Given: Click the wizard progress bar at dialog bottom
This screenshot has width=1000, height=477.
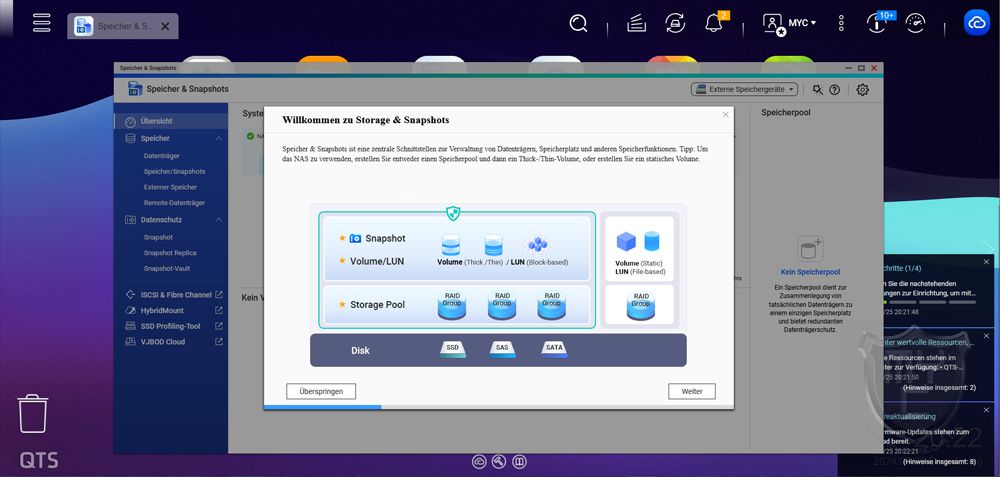Looking at the screenshot, I should (499, 407).
